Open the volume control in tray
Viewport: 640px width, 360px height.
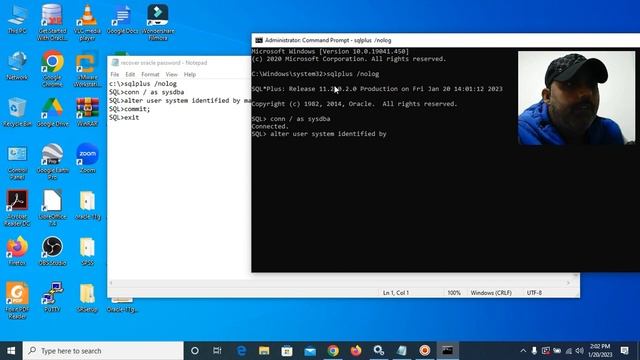tap(580, 351)
